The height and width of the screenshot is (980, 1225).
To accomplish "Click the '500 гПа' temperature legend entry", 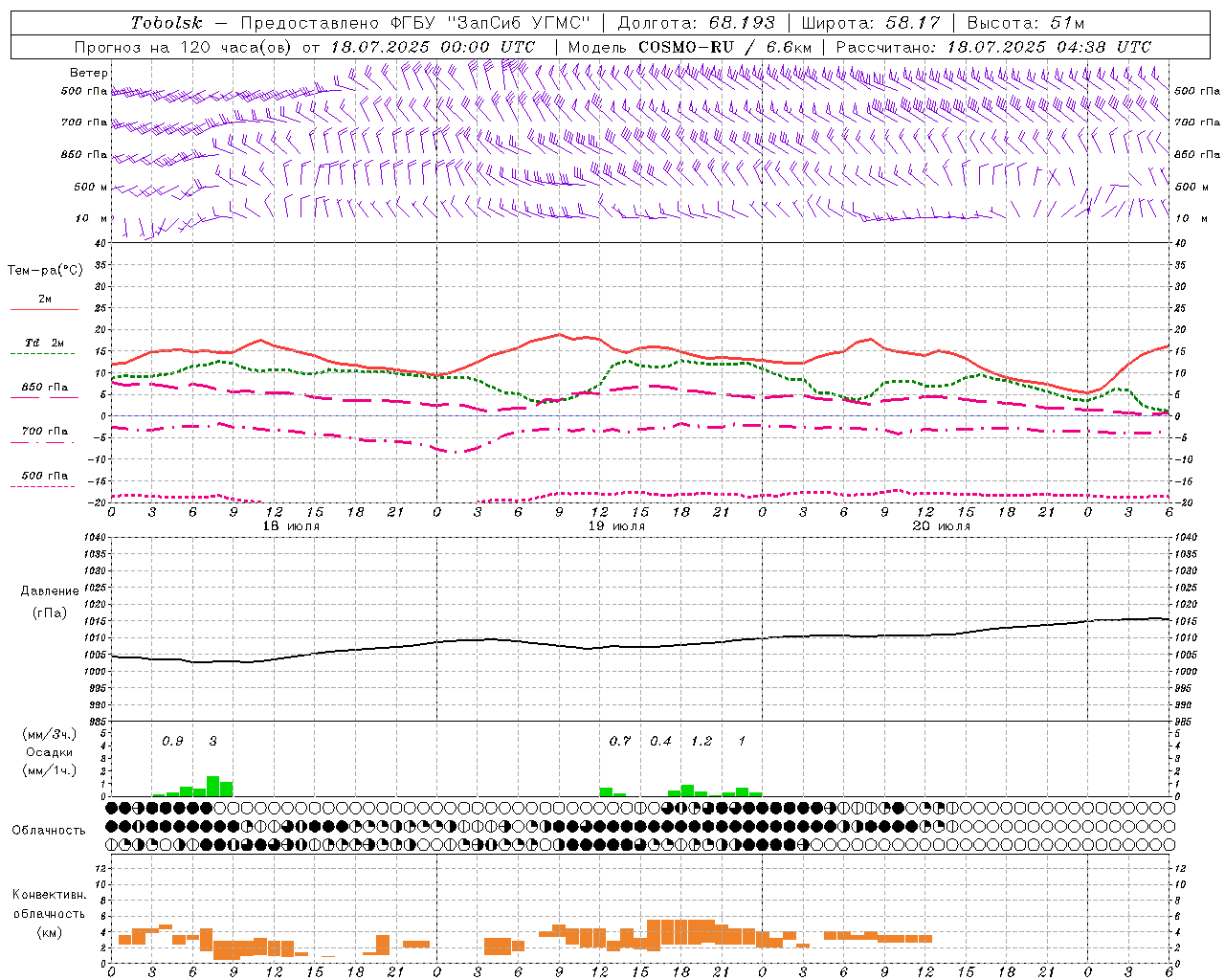I will coord(45,476).
